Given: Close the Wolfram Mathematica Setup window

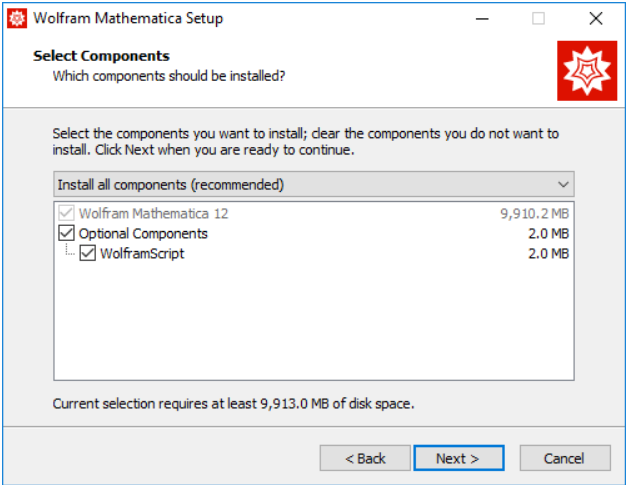Looking at the screenshot, I should point(596,18).
